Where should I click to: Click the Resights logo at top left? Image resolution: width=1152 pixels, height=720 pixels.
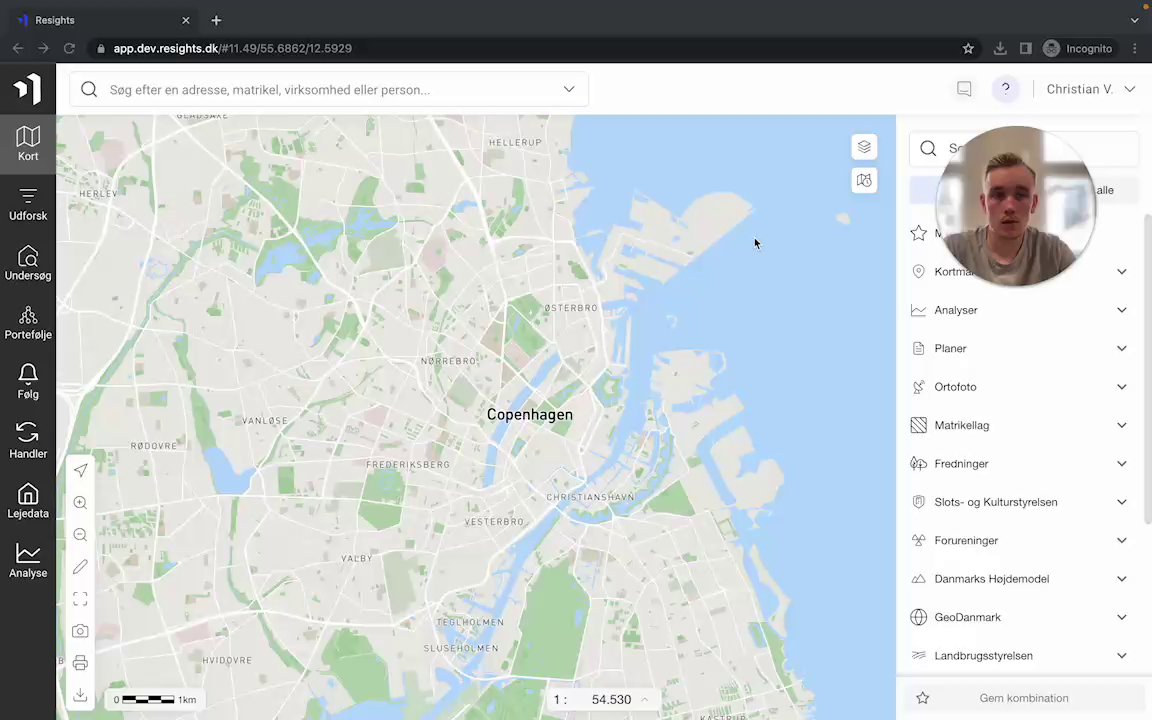point(28,89)
